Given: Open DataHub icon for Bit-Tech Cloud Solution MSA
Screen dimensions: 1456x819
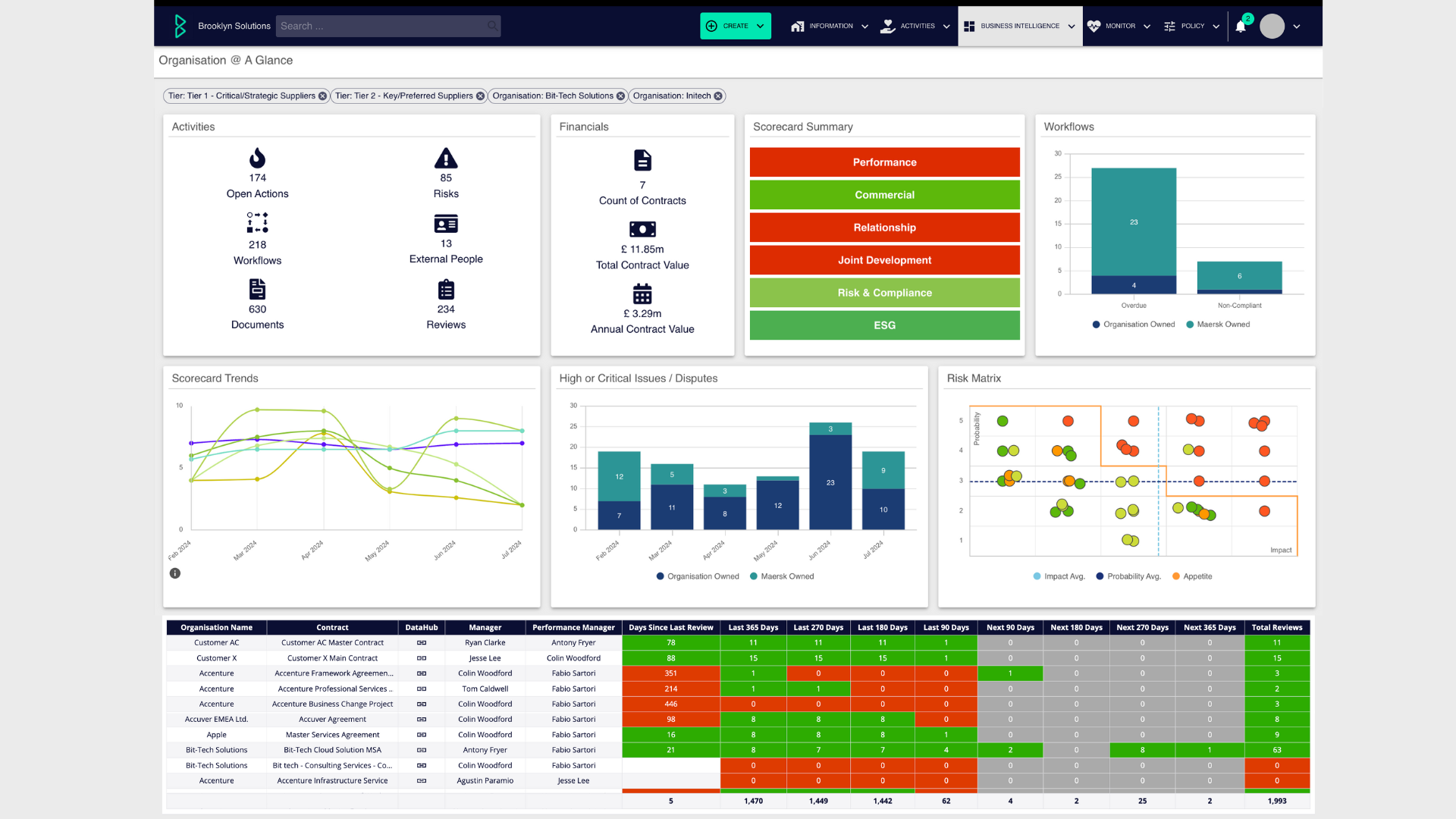Looking at the screenshot, I should pyautogui.click(x=422, y=750).
